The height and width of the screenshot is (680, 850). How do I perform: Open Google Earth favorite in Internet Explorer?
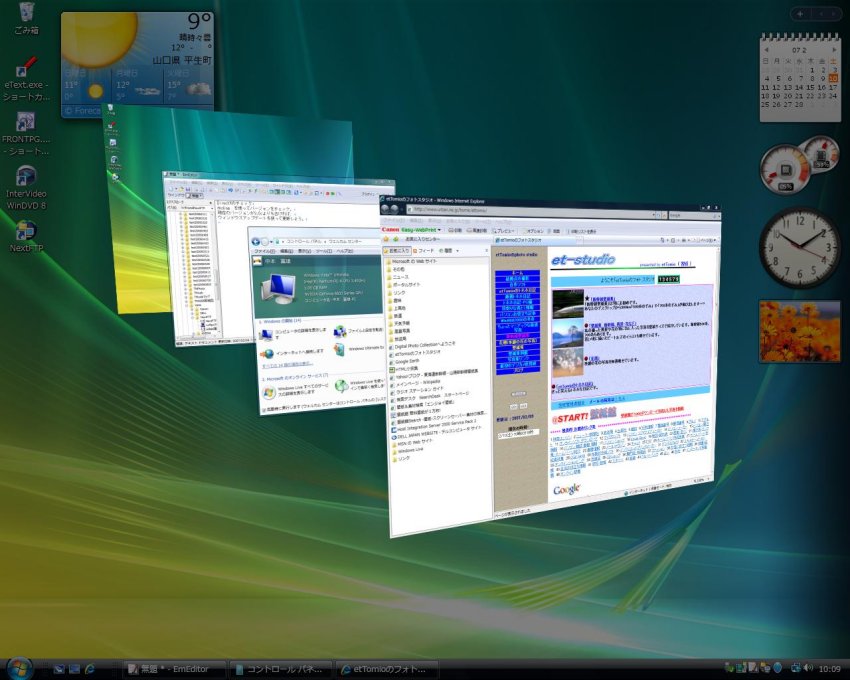403,361
